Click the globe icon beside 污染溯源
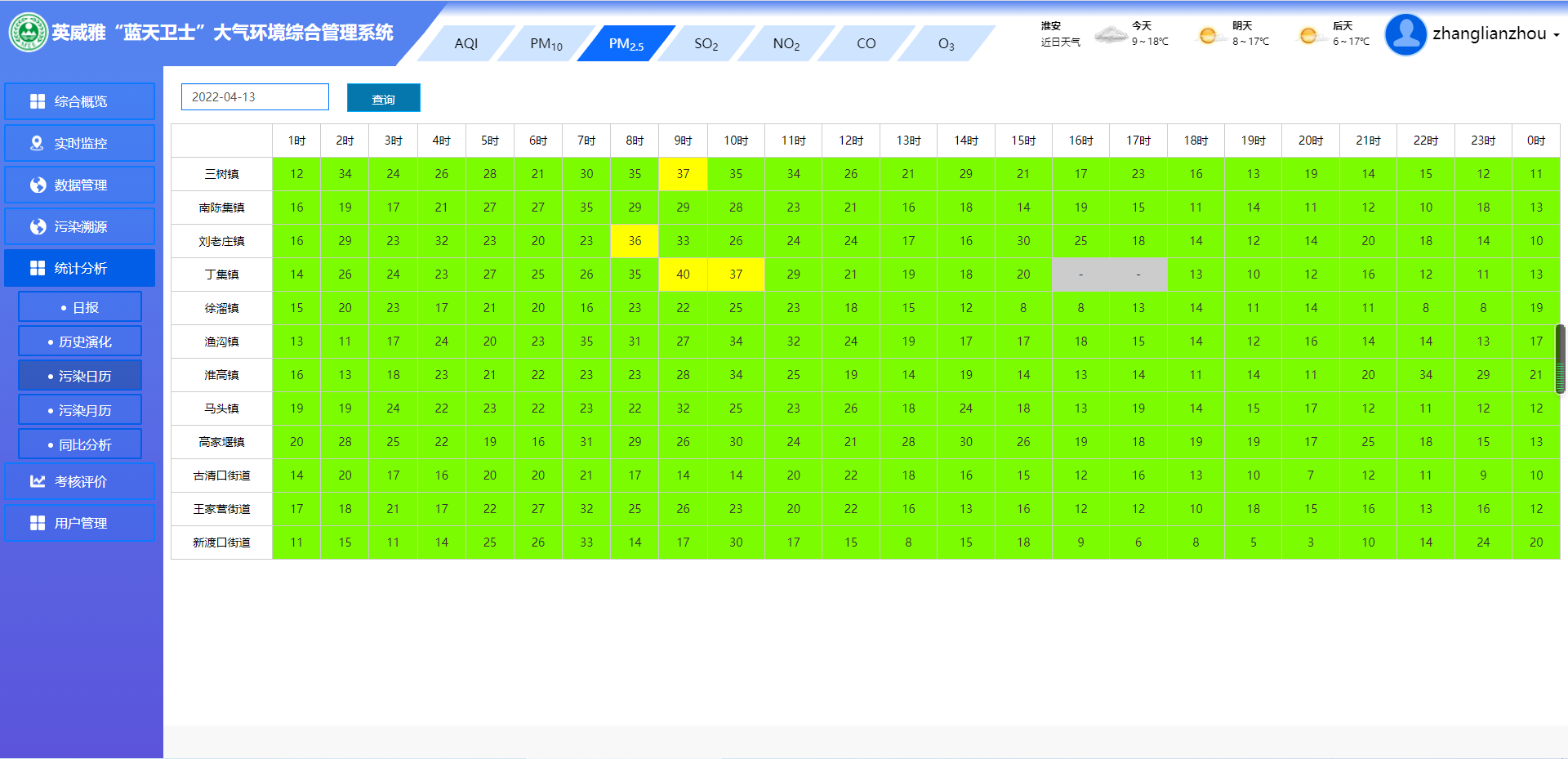Image resolution: width=1568 pixels, height=759 pixels. (38, 226)
